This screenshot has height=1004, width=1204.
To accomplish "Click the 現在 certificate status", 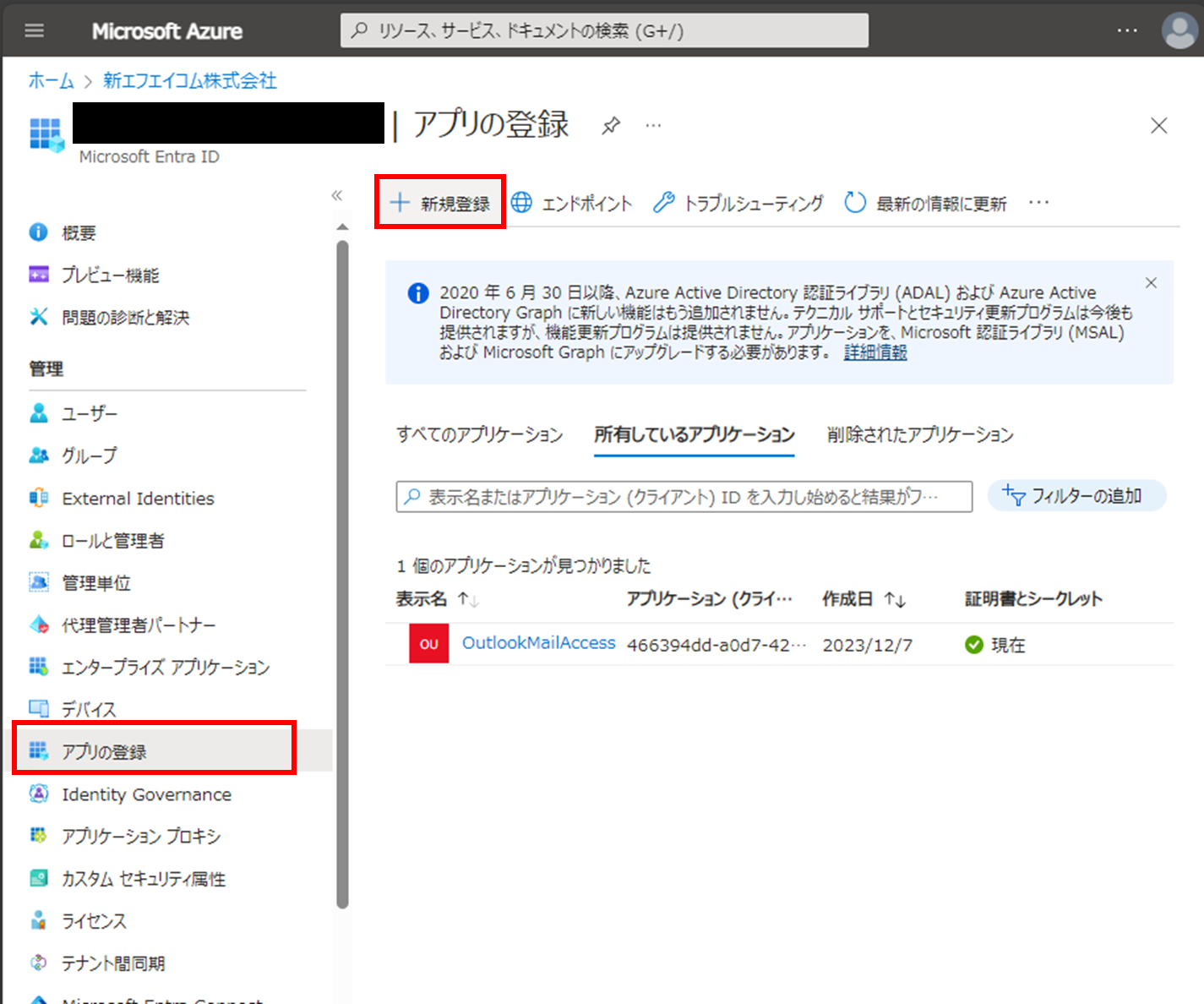I will 995,645.
